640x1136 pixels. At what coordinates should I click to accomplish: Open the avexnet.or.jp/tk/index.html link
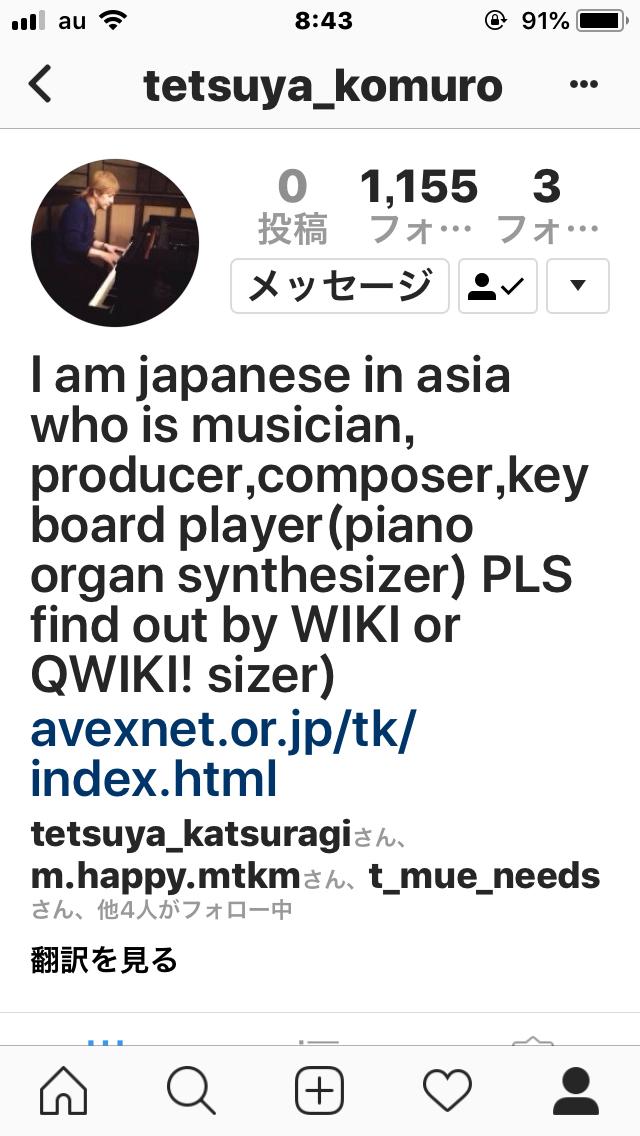coord(223,755)
